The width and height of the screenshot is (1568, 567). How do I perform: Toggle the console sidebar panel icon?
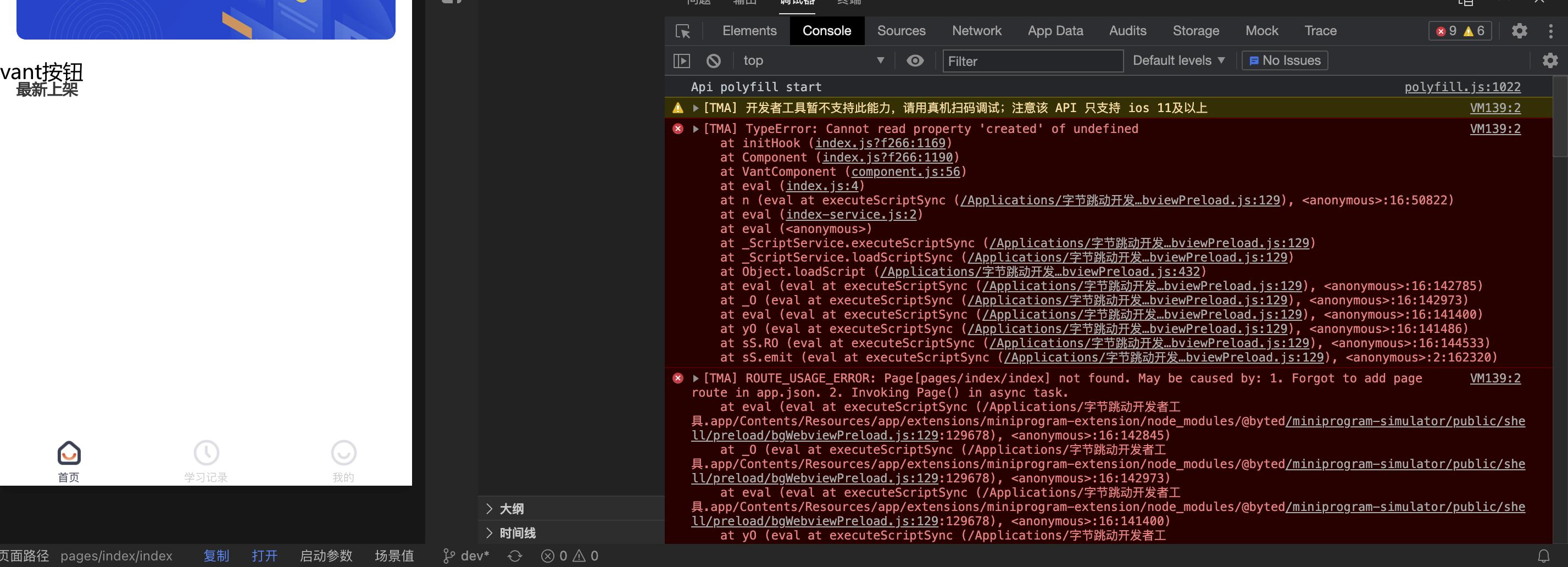pos(681,61)
